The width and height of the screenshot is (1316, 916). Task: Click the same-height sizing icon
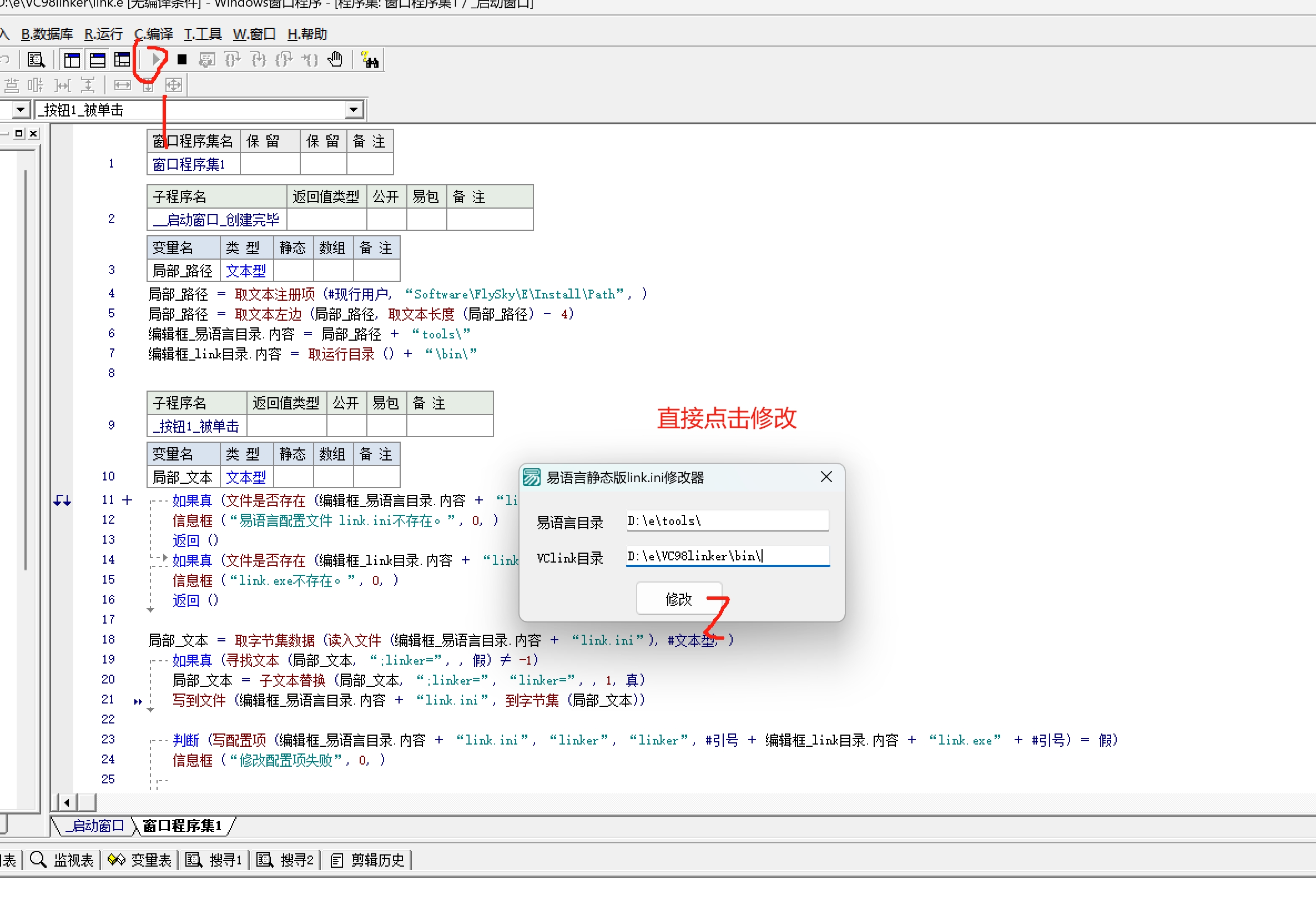click(x=148, y=86)
